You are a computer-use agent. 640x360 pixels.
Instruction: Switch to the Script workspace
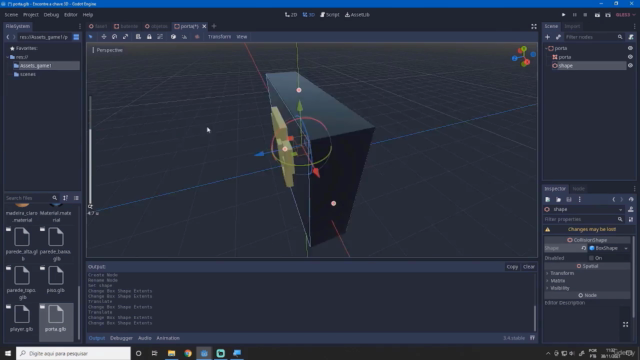click(330, 15)
